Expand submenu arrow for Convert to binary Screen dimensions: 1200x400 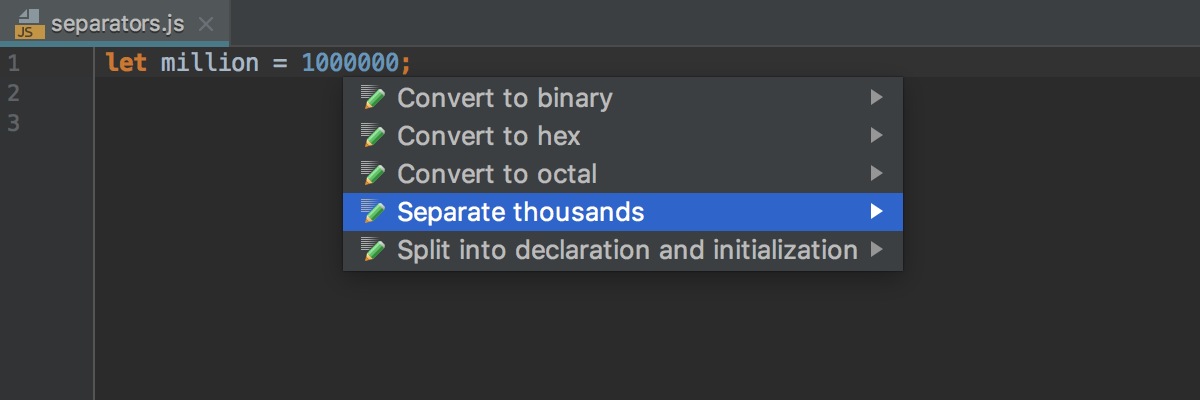click(876, 97)
